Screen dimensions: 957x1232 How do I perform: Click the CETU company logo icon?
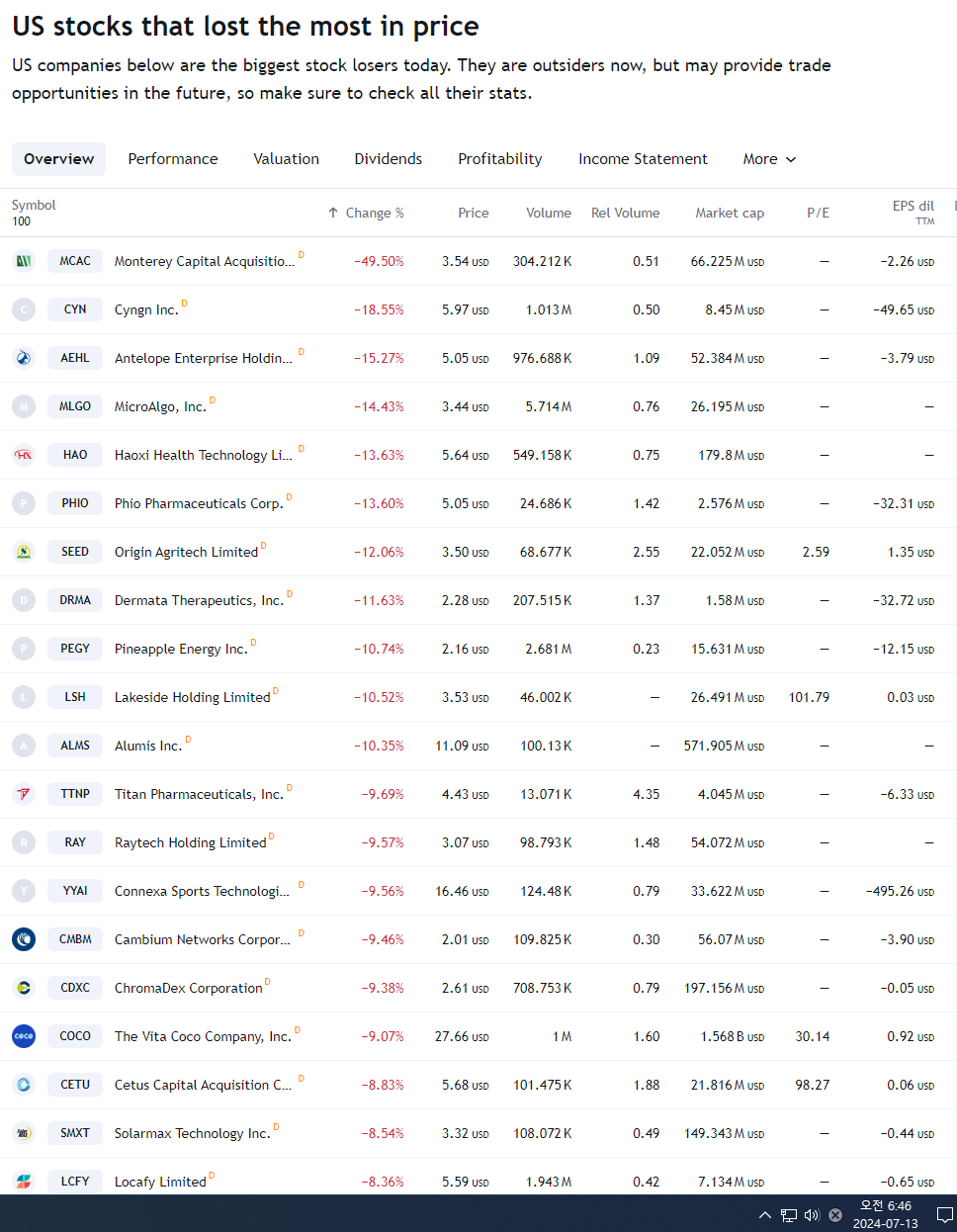(24, 1085)
